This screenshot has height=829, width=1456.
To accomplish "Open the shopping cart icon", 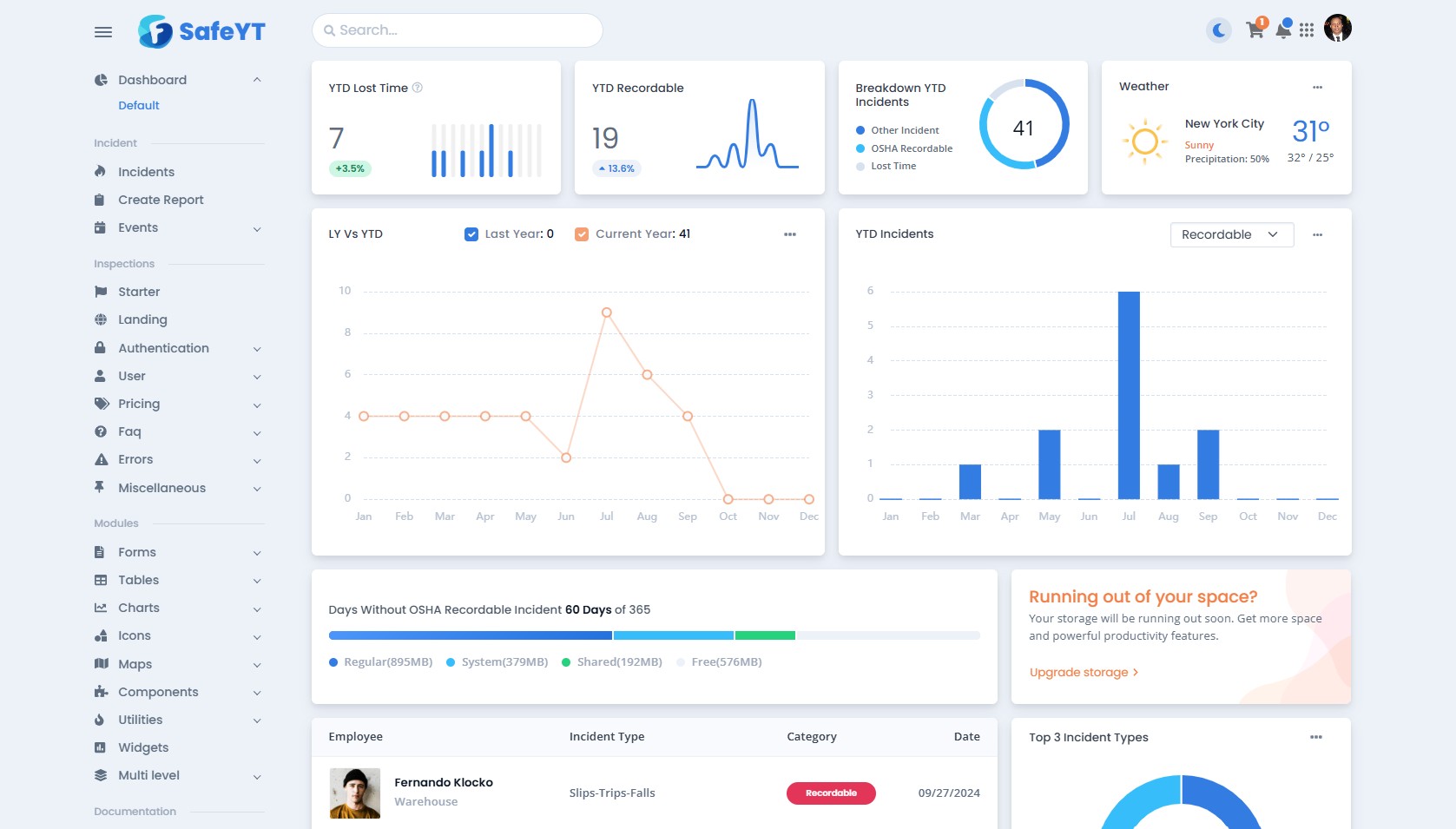I will [x=1255, y=30].
